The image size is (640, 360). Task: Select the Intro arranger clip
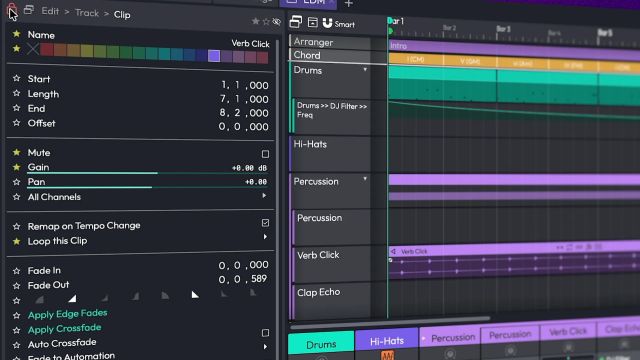pyautogui.click(x=514, y=49)
